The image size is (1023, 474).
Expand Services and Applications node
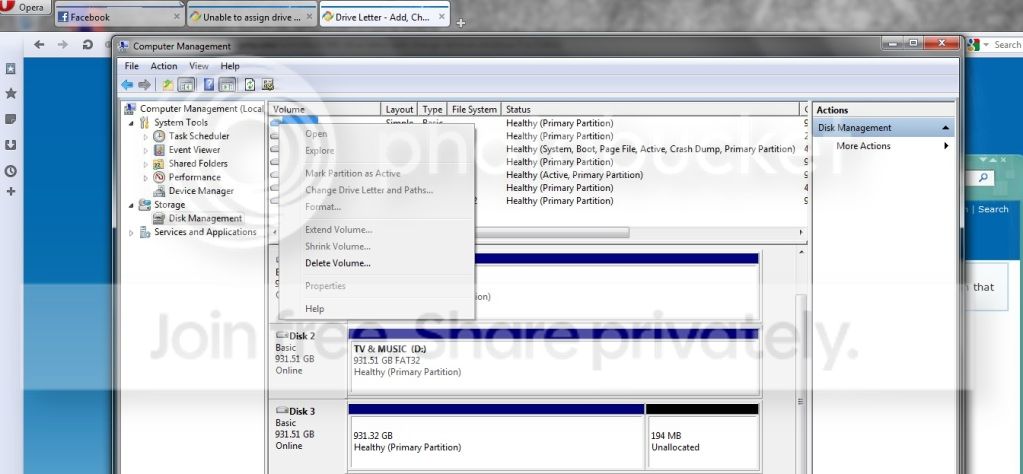coord(131,232)
